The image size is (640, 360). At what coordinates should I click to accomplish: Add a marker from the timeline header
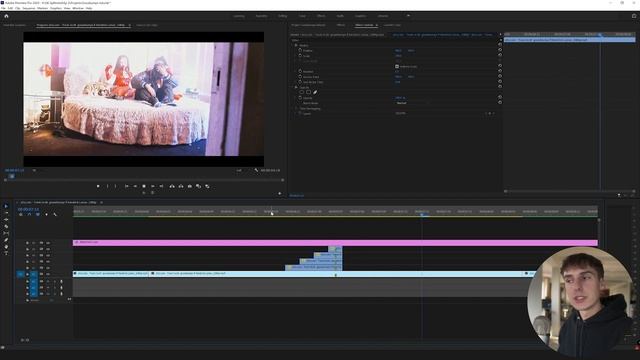(x=46, y=214)
